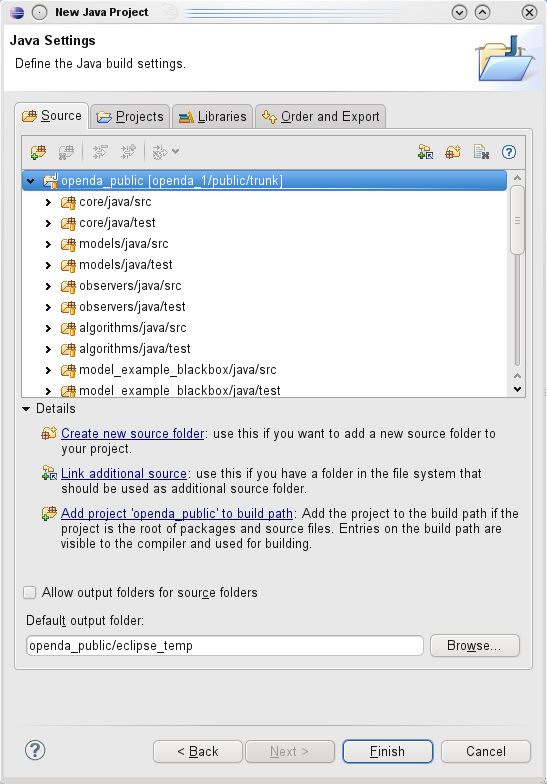
Task: Click the observers/java/test package folder icon
Action: (68, 307)
